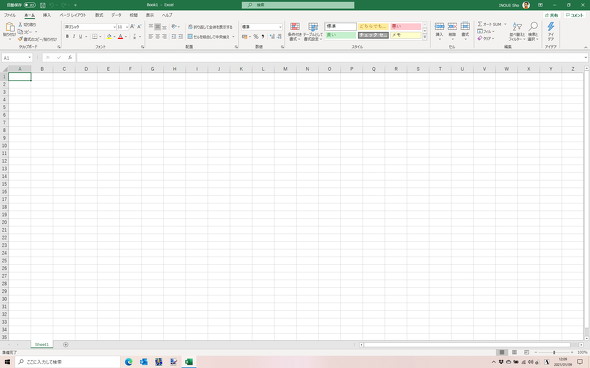Toggle center horizontal alignment
This screenshot has width=590, height=368.
[x=158, y=36]
